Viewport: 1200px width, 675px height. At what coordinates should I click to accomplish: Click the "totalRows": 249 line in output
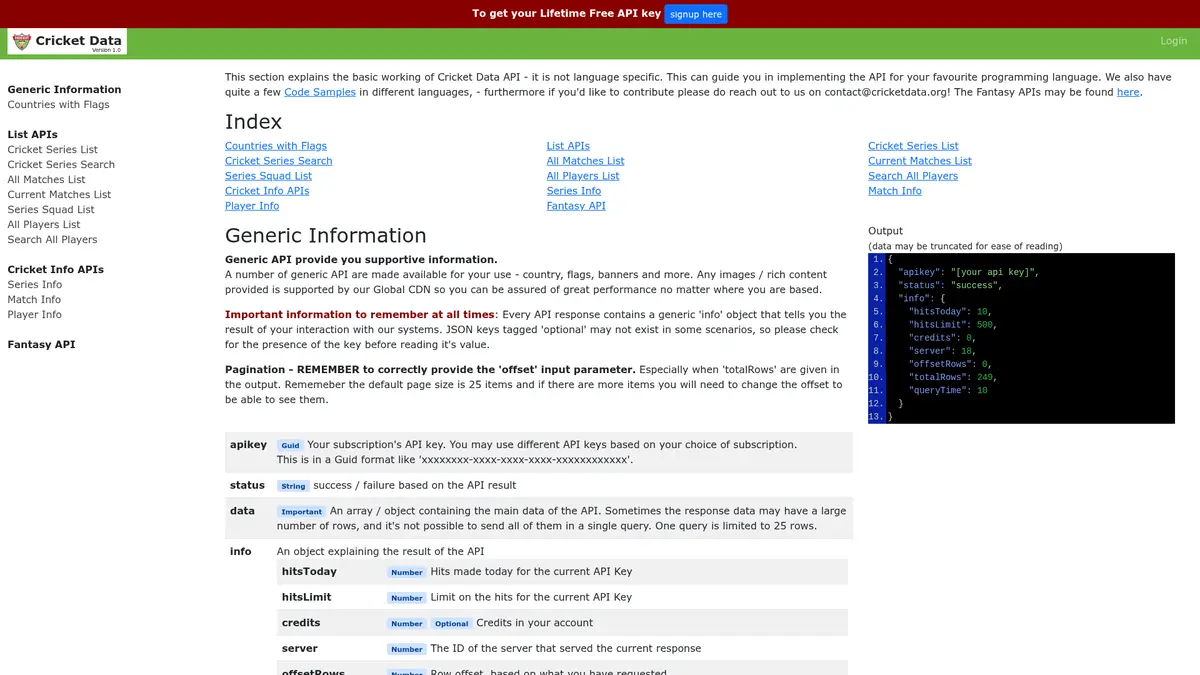tap(953, 377)
